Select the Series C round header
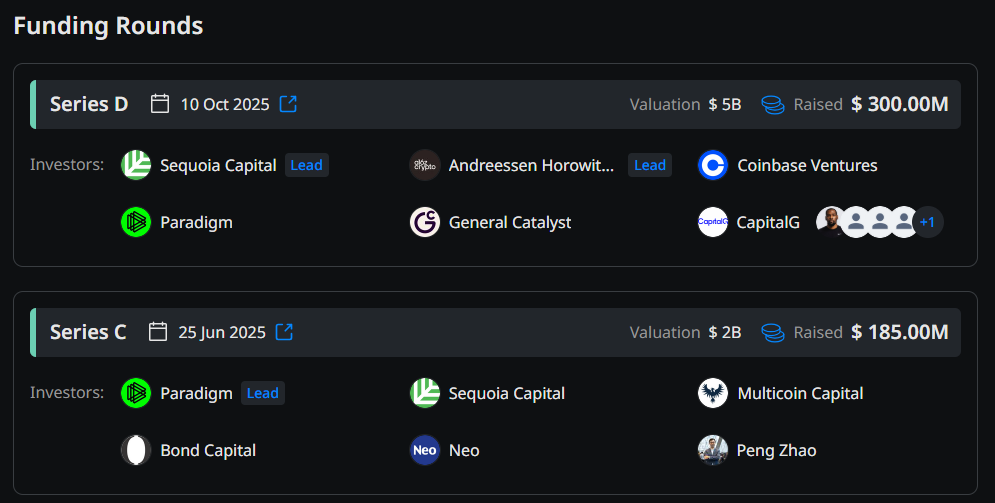 point(88,332)
